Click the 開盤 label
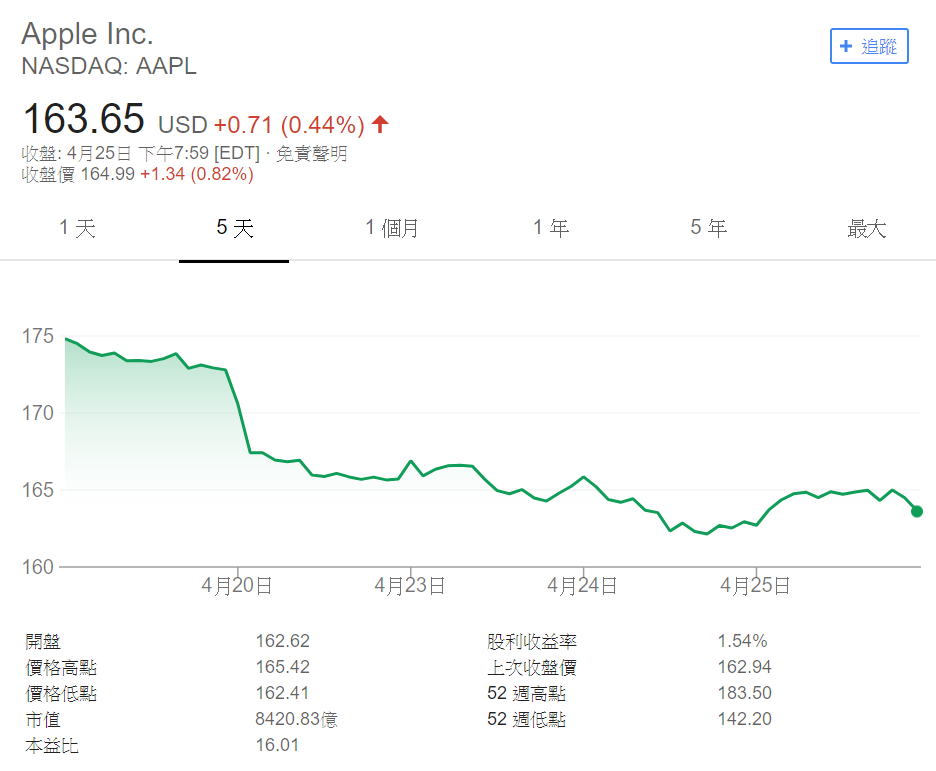This screenshot has width=936, height=771. coord(43,642)
